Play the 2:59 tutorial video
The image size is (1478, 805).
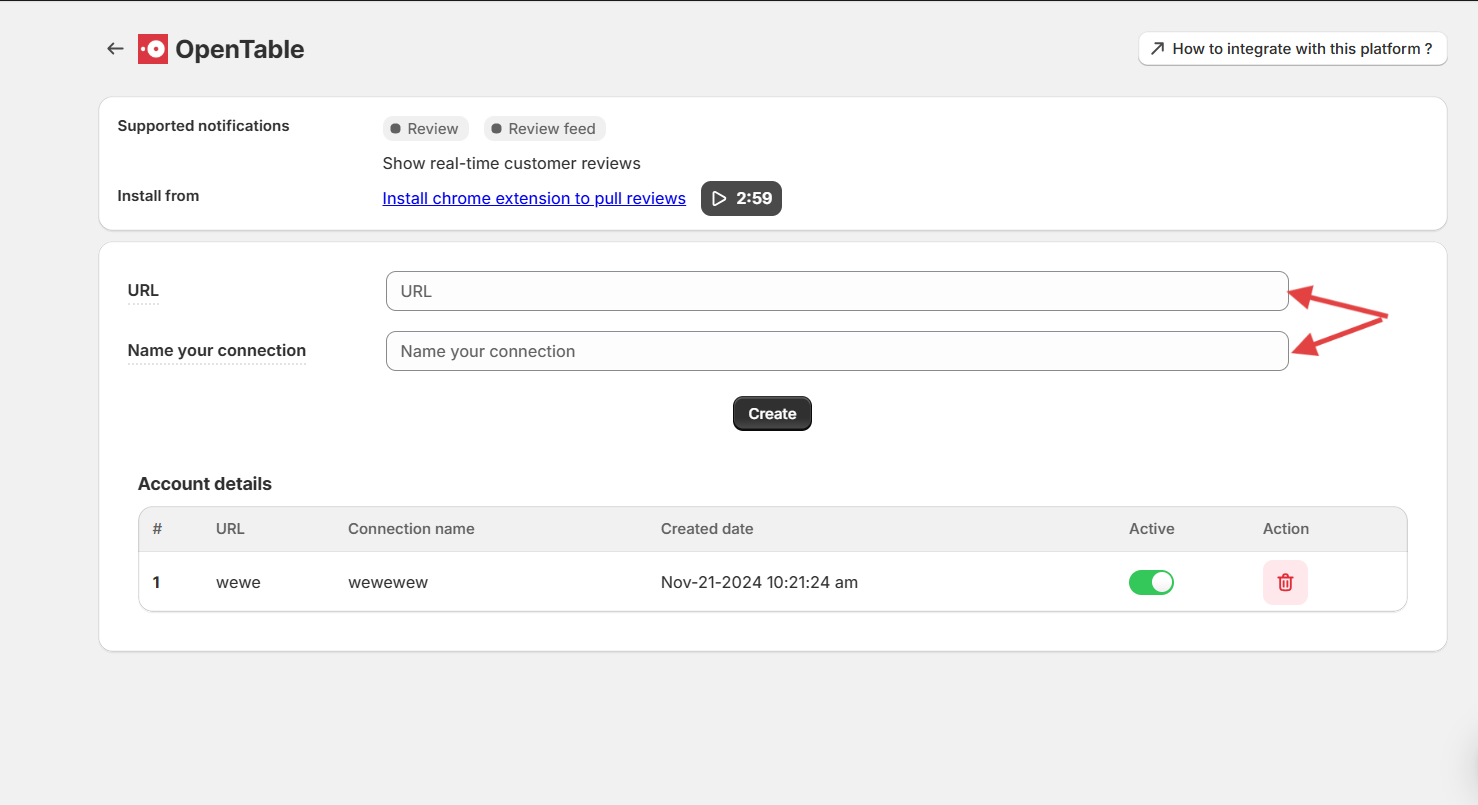[x=741, y=198]
